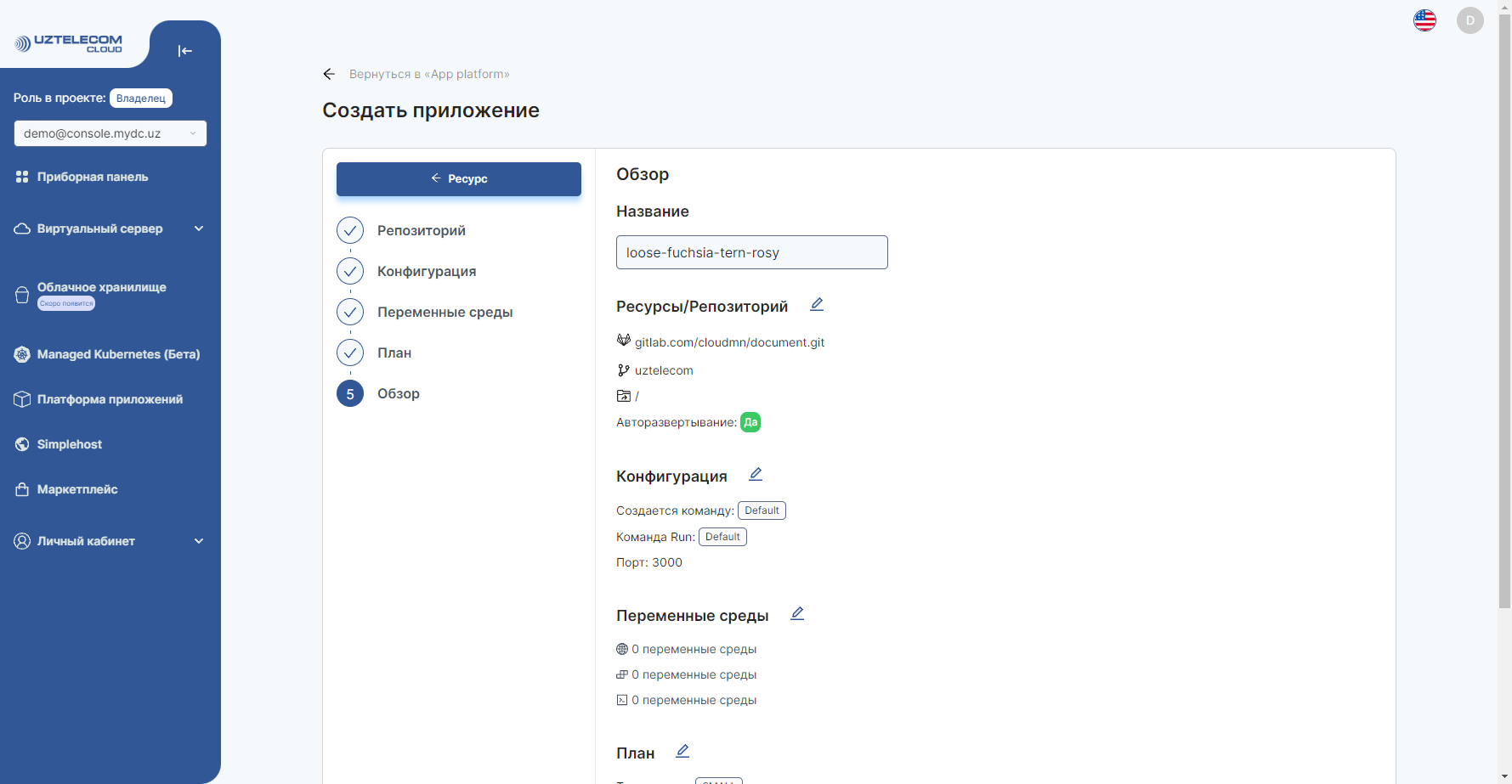Click the Ресурс back button
The height and width of the screenshot is (784, 1512).
[x=458, y=179]
